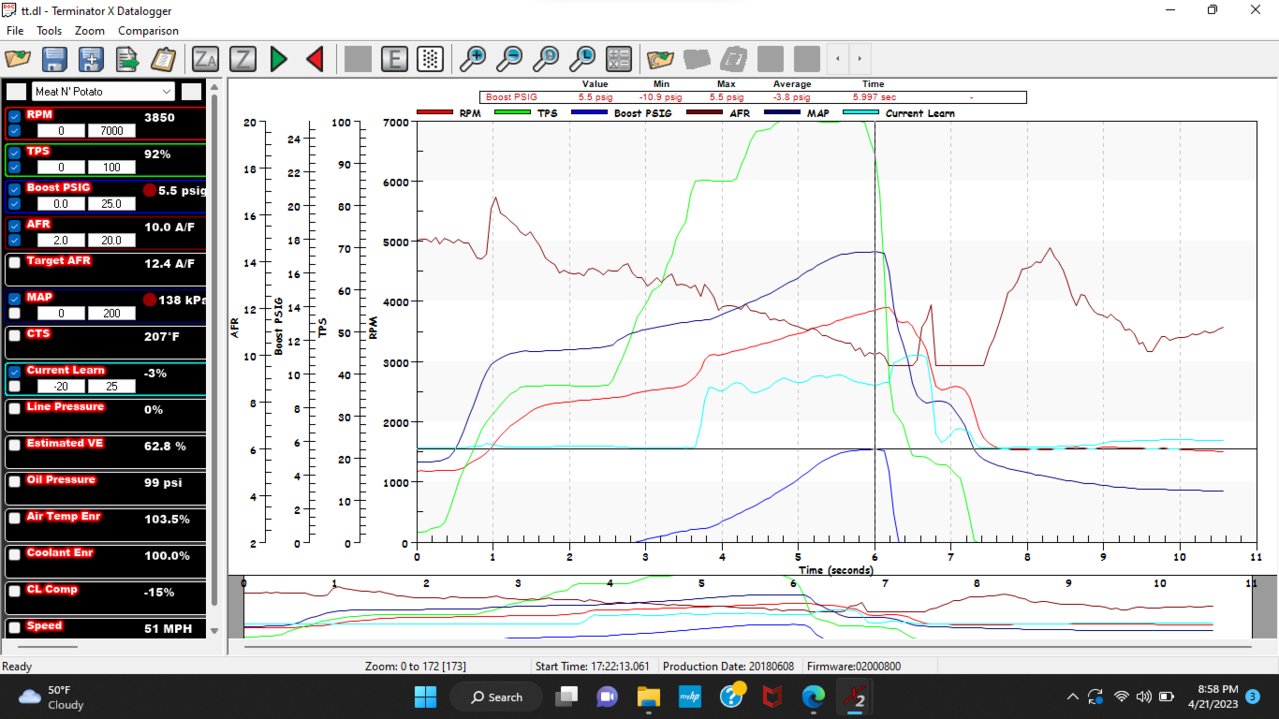Screen dimensions: 1279x719
Task: Open the weather widget showing 50°F Cloudy
Action: (51, 696)
